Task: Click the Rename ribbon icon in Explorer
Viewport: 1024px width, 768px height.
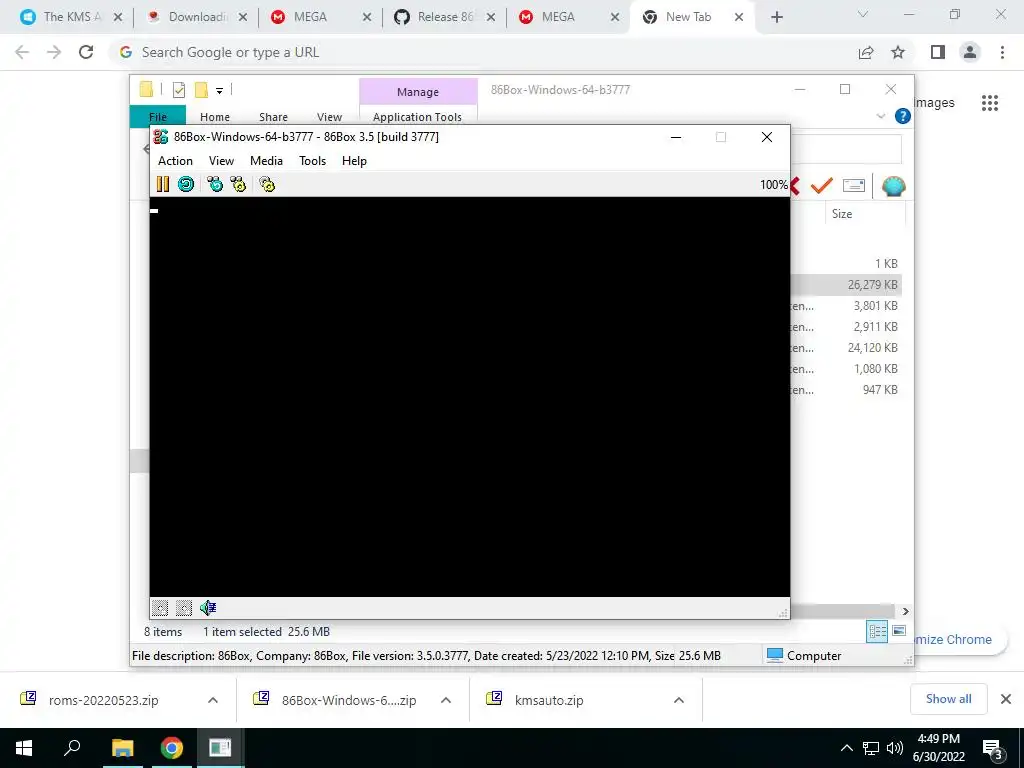Action: click(x=854, y=185)
